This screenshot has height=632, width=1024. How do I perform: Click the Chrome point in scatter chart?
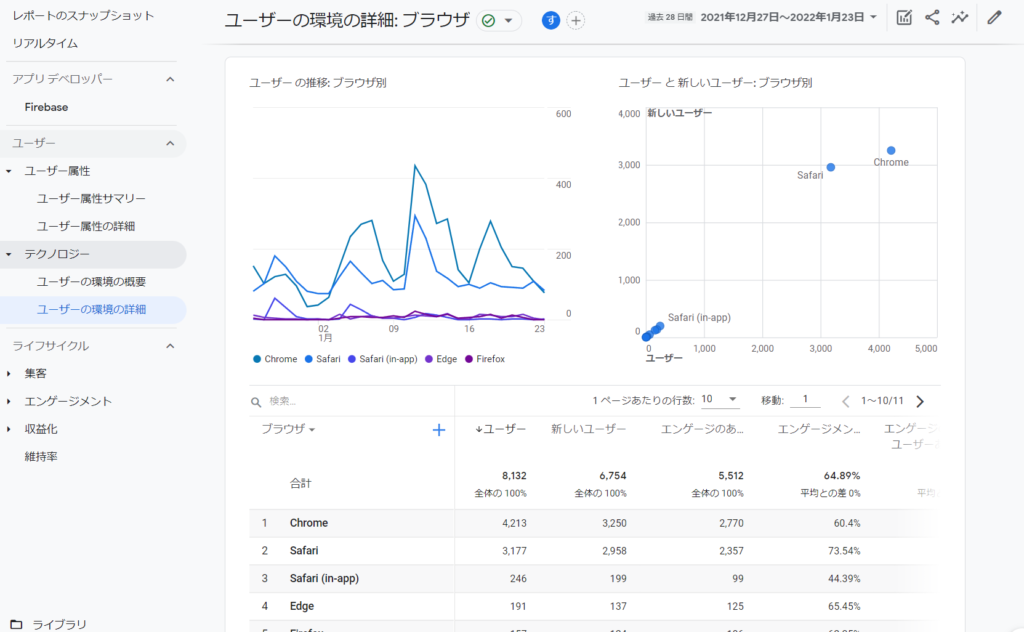coord(891,150)
